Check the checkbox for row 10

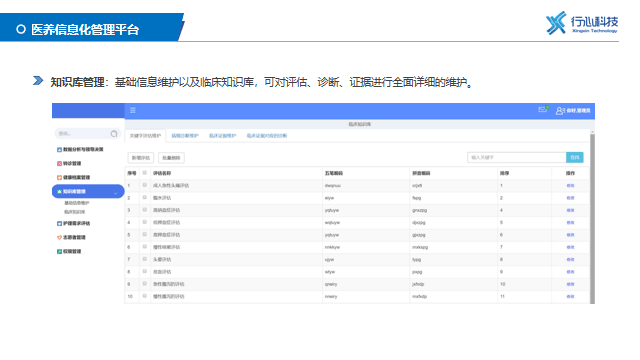144,296
